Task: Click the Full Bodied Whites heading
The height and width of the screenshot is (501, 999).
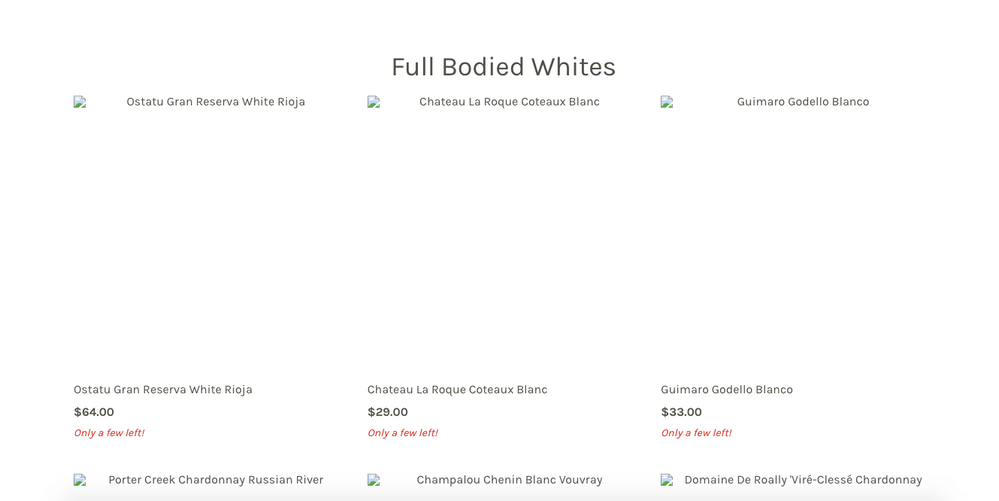Action: [x=503, y=66]
